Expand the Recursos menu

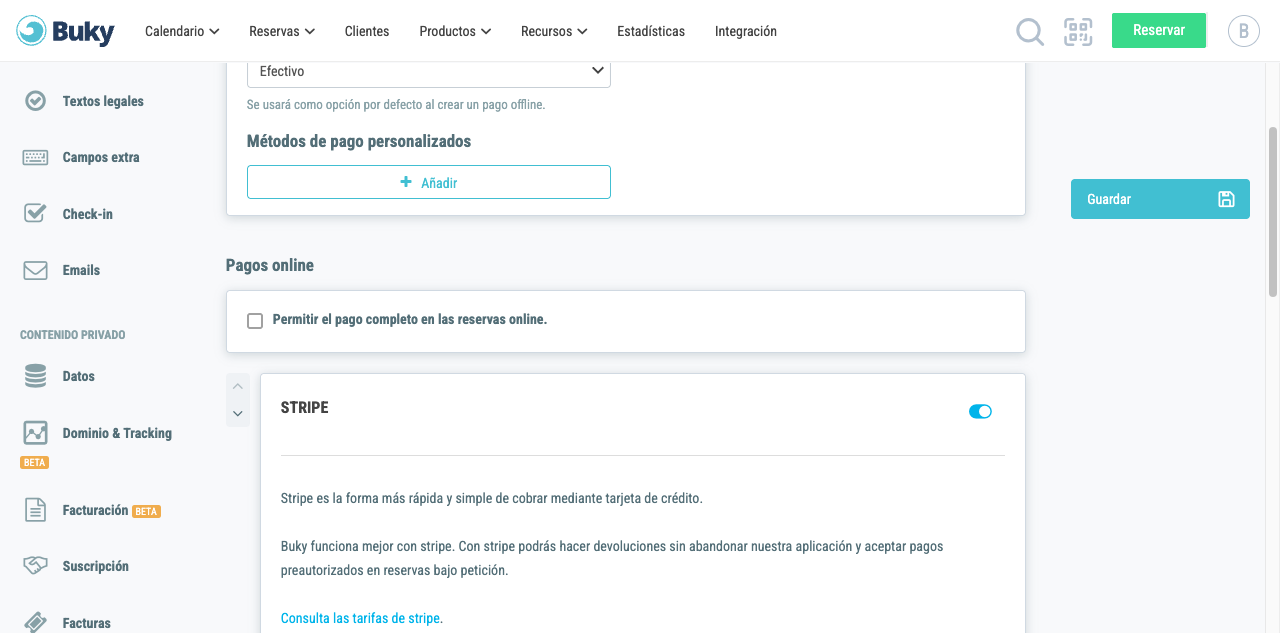[x=554, y=31]
